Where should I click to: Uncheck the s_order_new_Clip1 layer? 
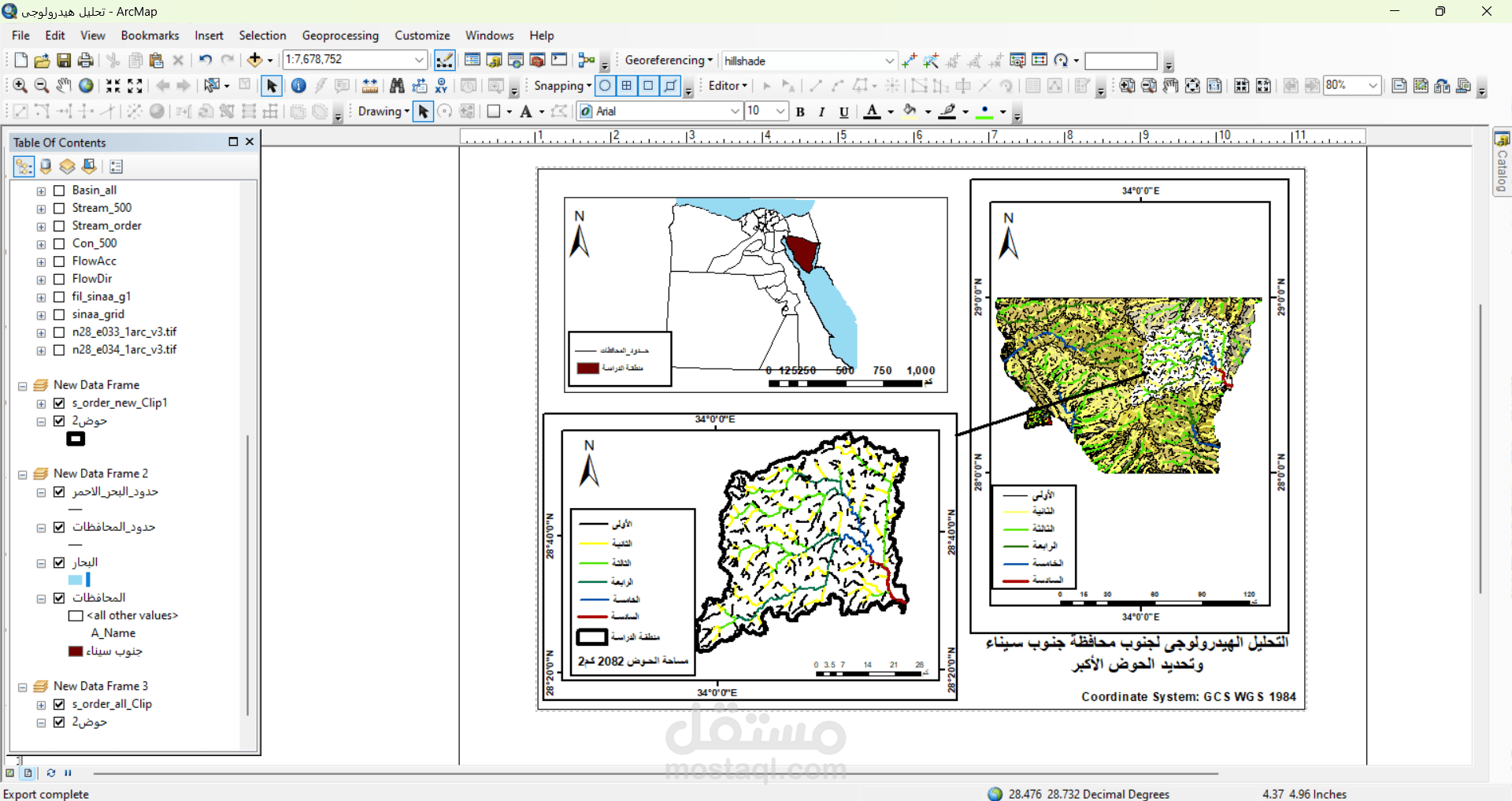59,403
